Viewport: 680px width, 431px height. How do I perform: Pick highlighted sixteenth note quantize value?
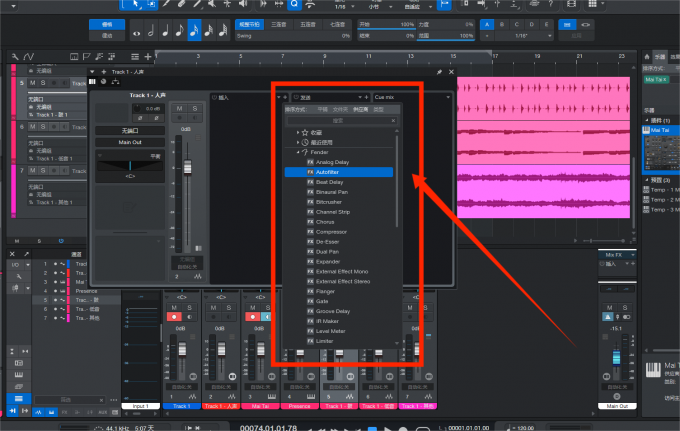194,30
